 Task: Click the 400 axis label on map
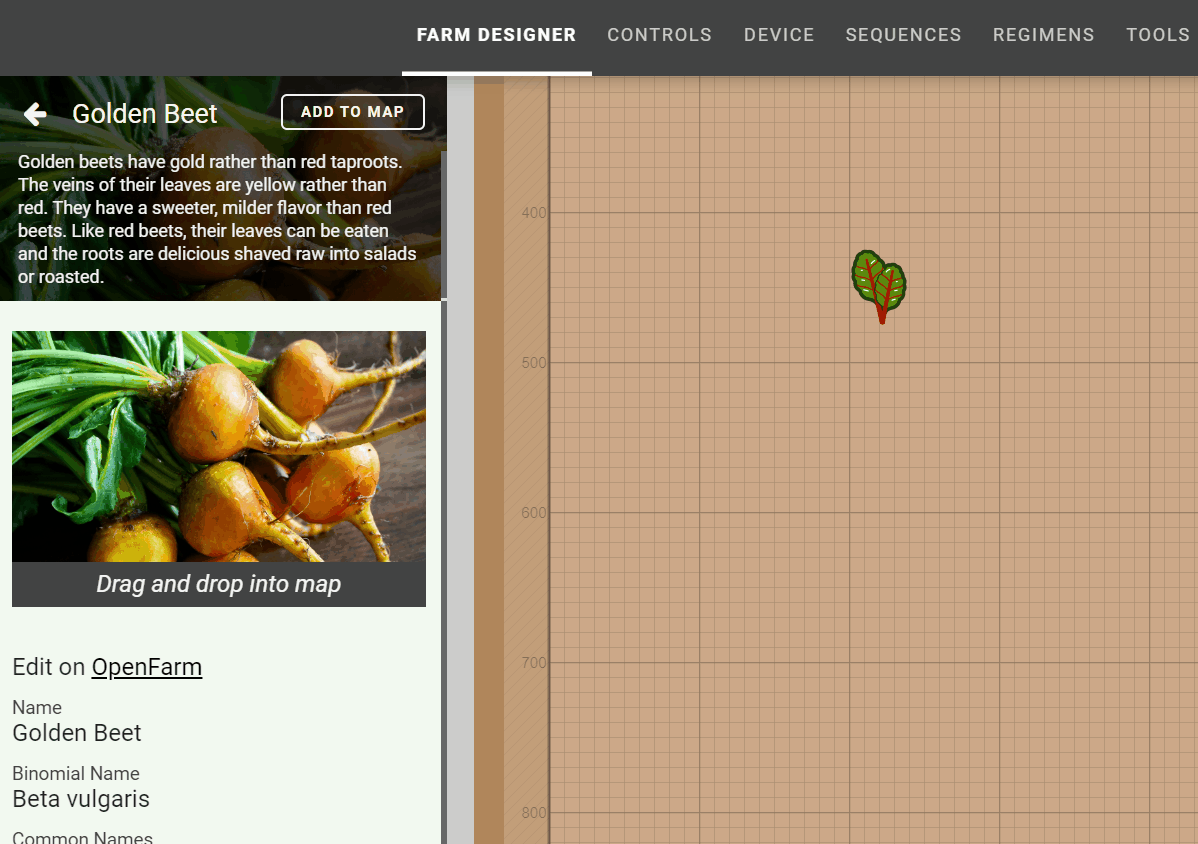pos(534,213)
